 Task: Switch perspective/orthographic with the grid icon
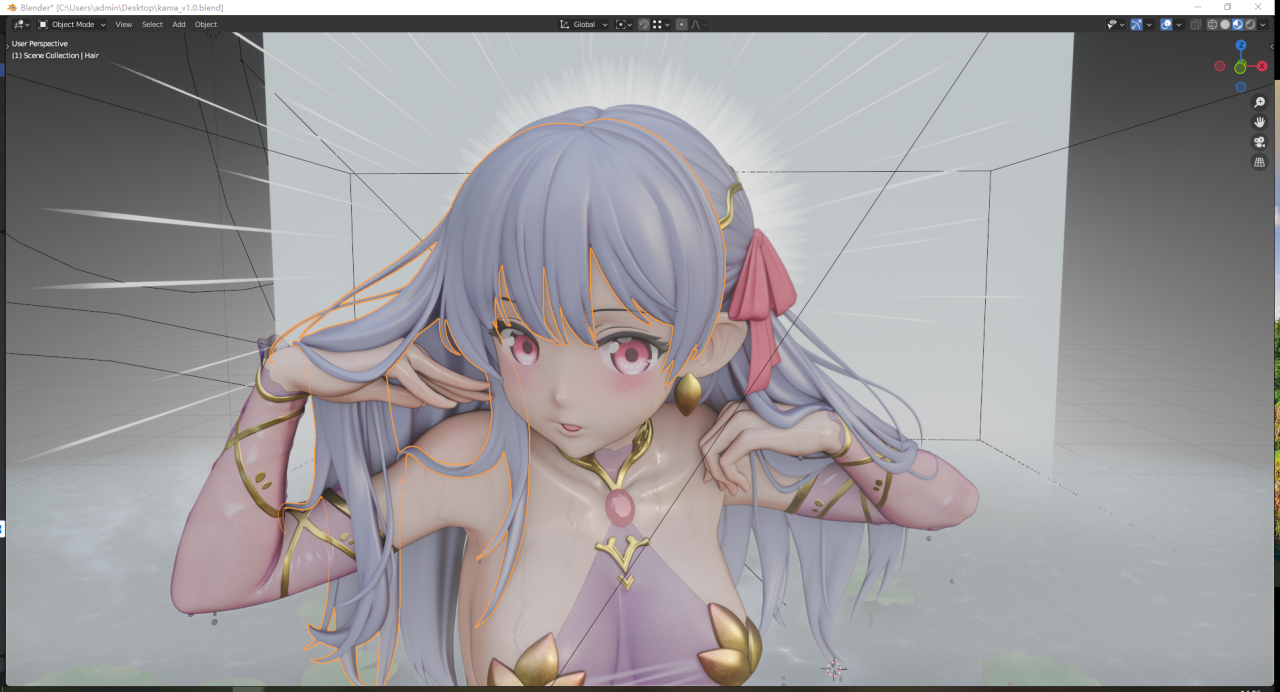coord(1259,162)
